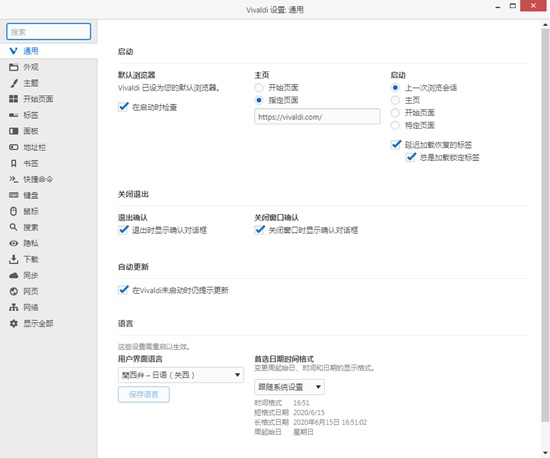
Task: Open 外观 settings section
Action: 48,67
